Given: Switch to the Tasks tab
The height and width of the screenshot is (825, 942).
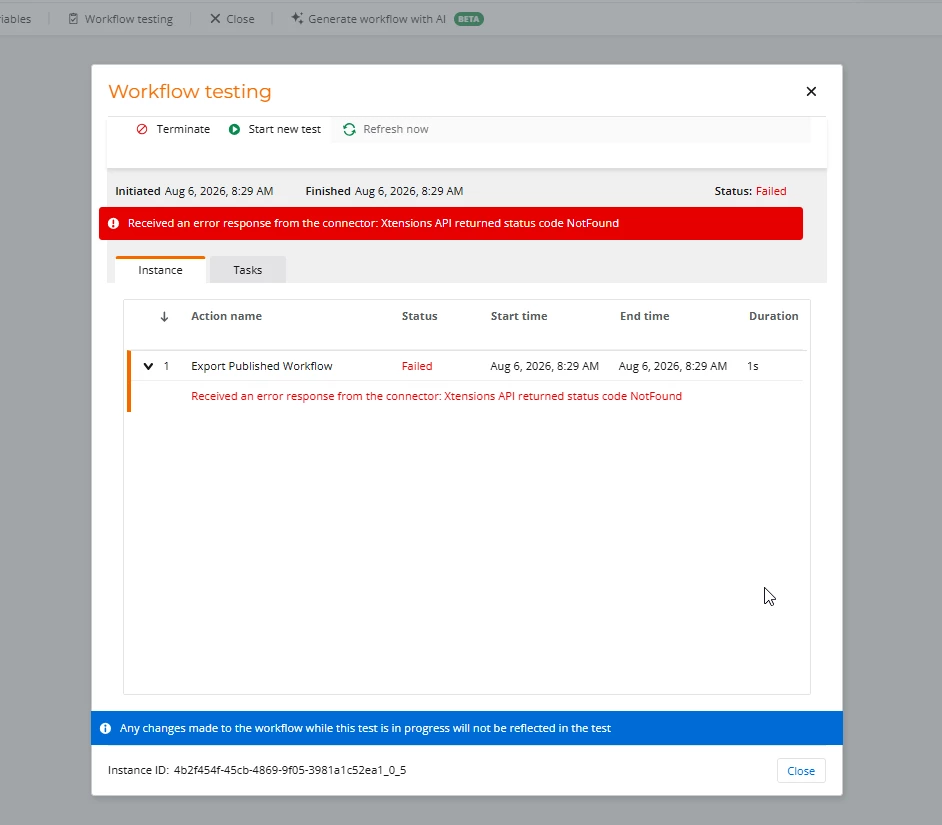Looking at the screenshot, I should coord(248,270).
